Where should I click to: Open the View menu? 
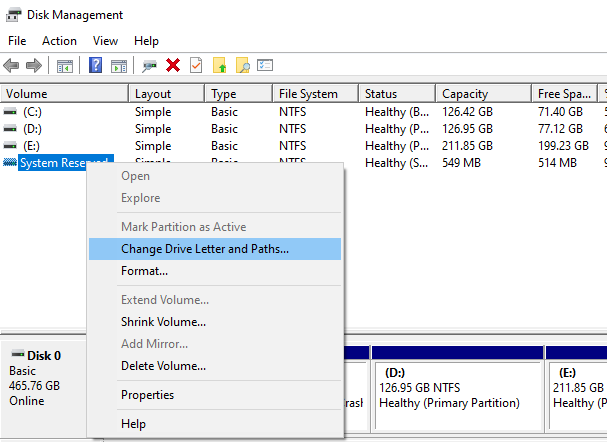coord(105,41)
